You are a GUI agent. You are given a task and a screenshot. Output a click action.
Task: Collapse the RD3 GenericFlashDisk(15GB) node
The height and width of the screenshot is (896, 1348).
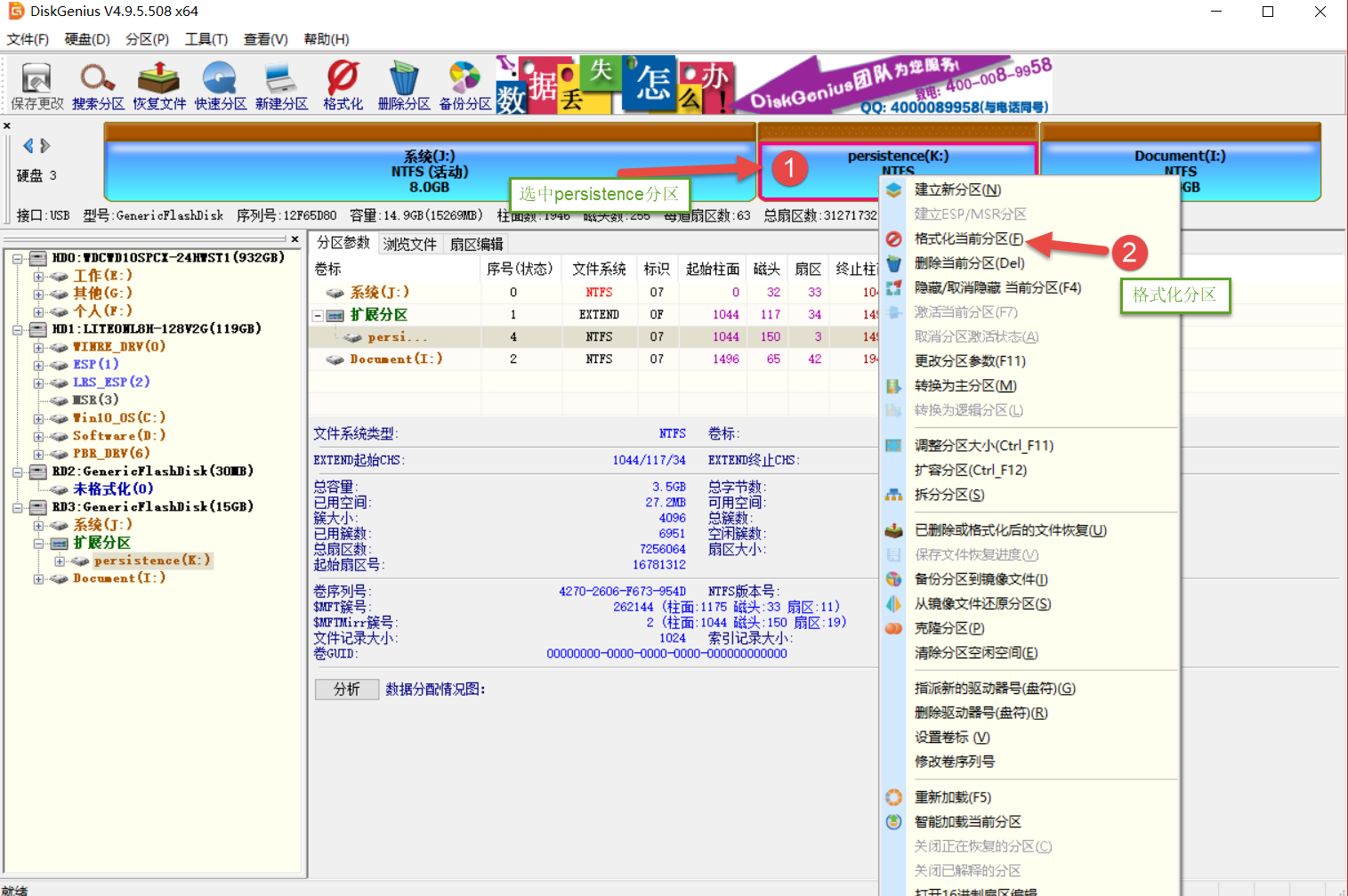coord(18,507)
